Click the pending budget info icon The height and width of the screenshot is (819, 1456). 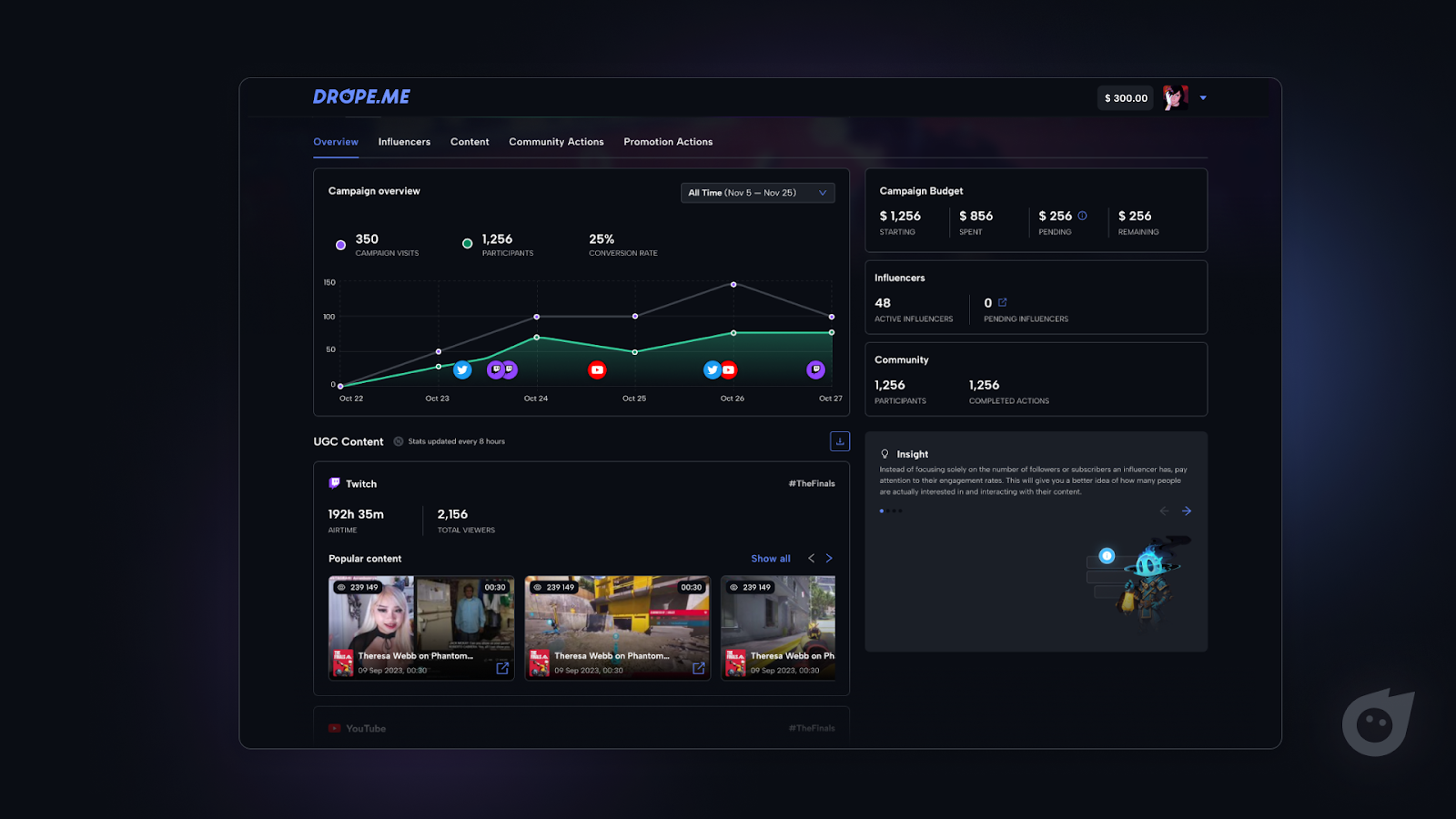tap(1082, 216)
